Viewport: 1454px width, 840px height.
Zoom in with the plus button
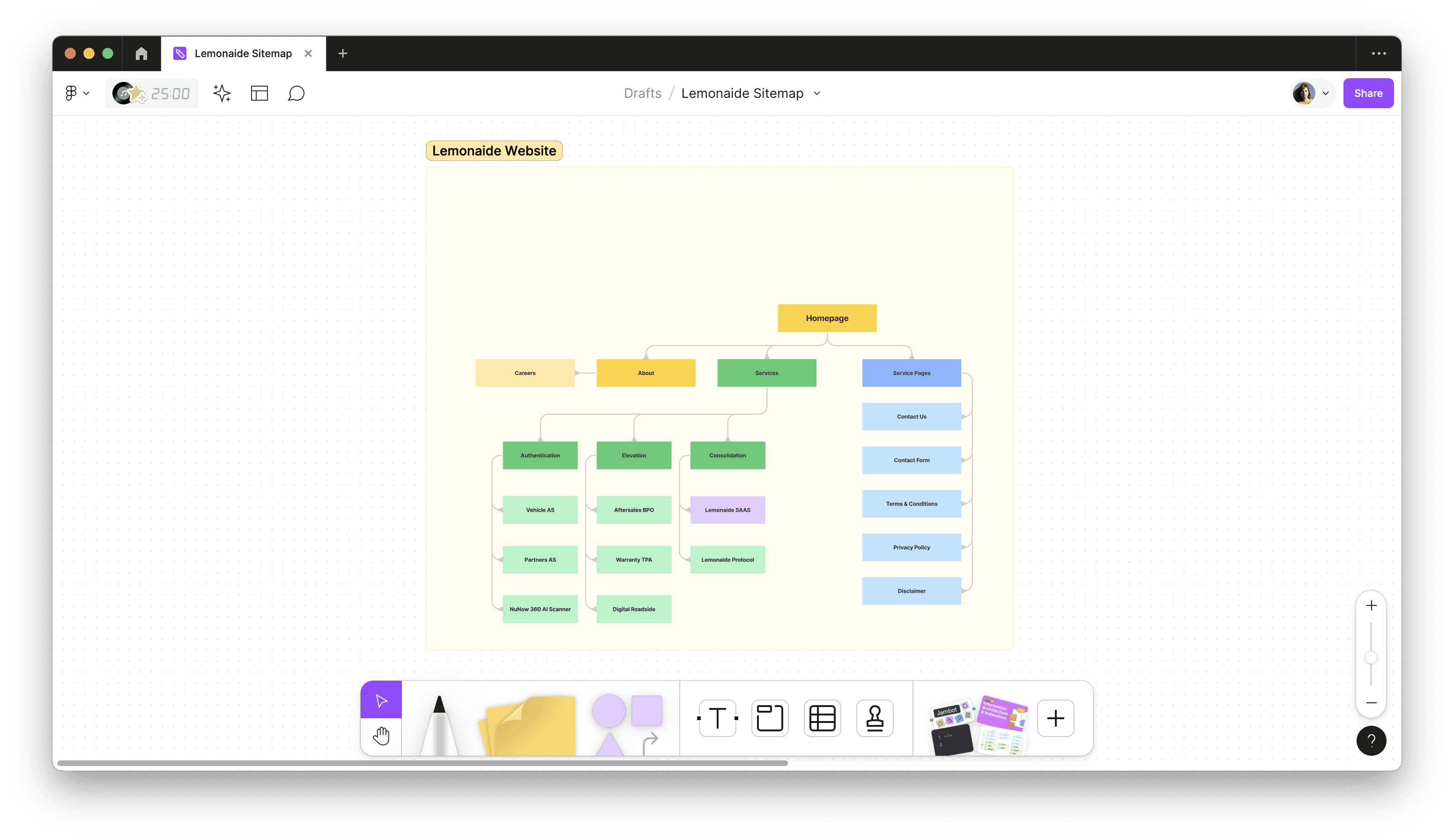pos(1372,606)
